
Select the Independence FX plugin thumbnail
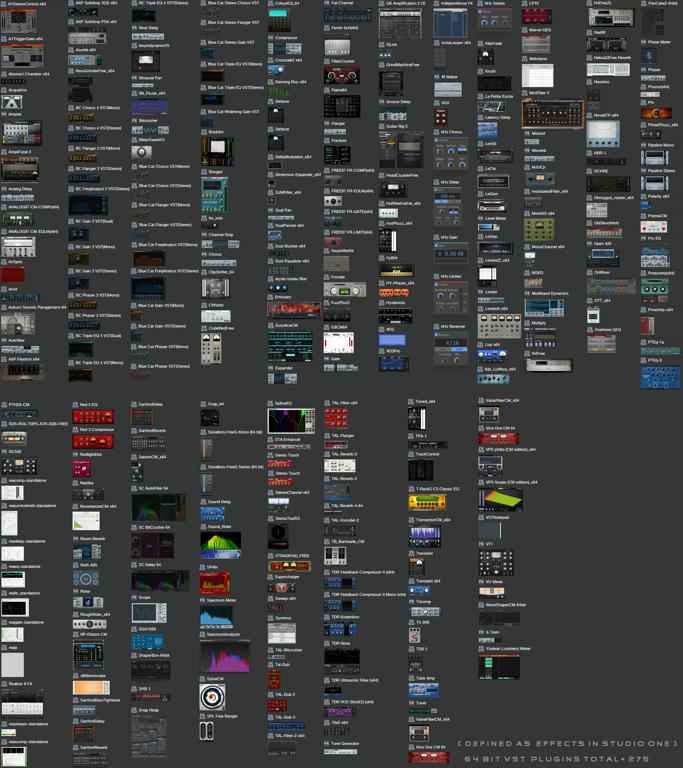coord(450,23)
